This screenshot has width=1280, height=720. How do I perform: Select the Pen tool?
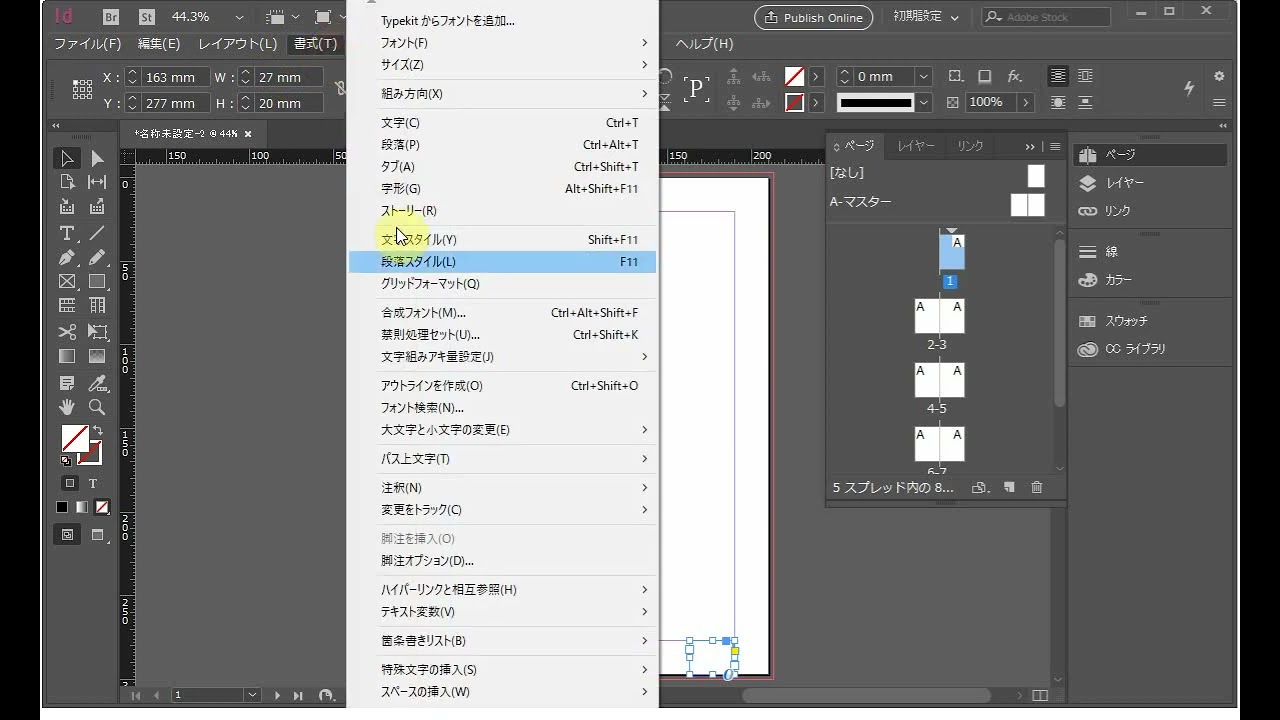click(x=67, y=258)
